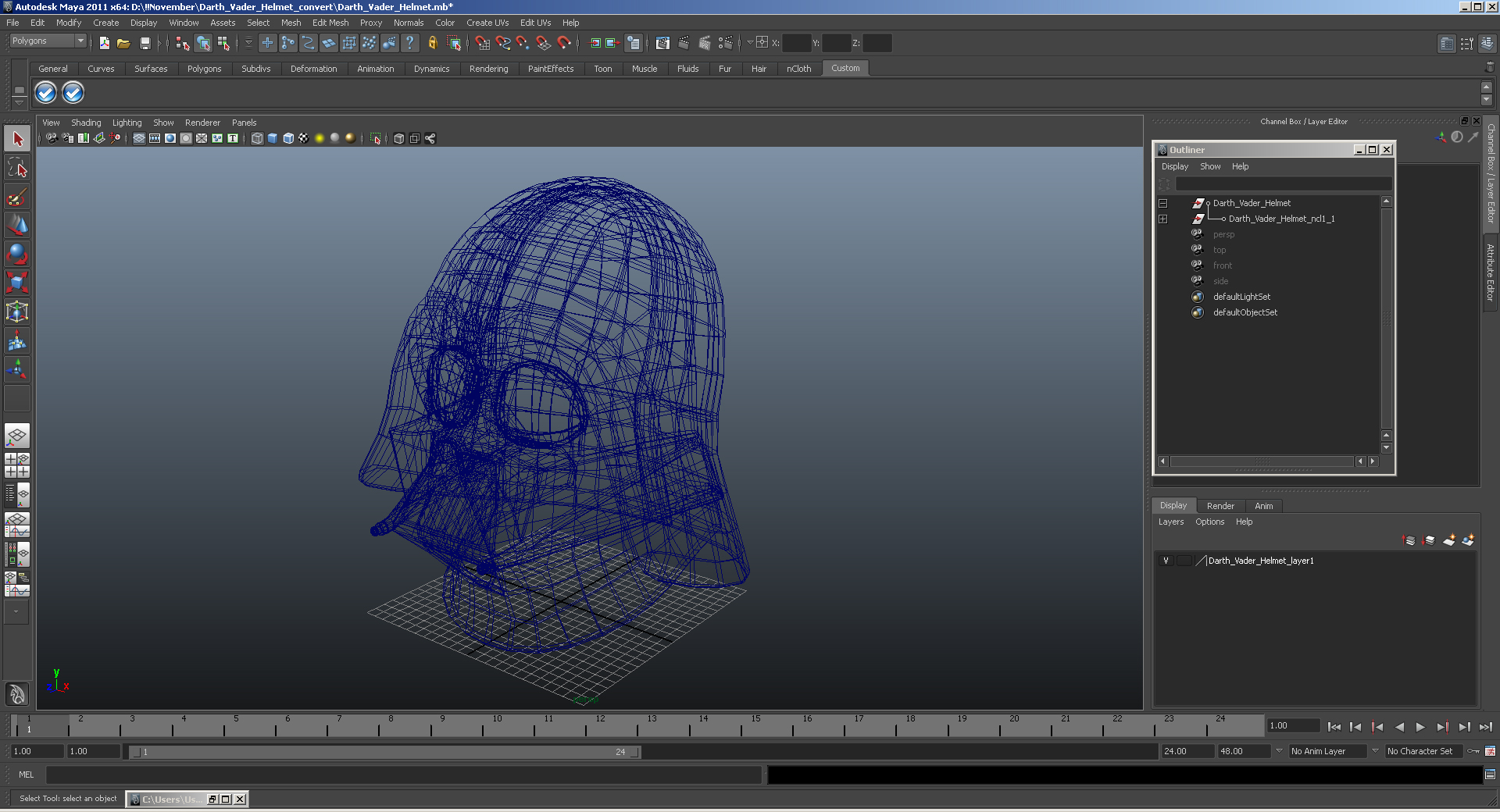Switch to the Anim layer tab
This screenshot has height=812, width=1500.
[x=1263, y=506]
